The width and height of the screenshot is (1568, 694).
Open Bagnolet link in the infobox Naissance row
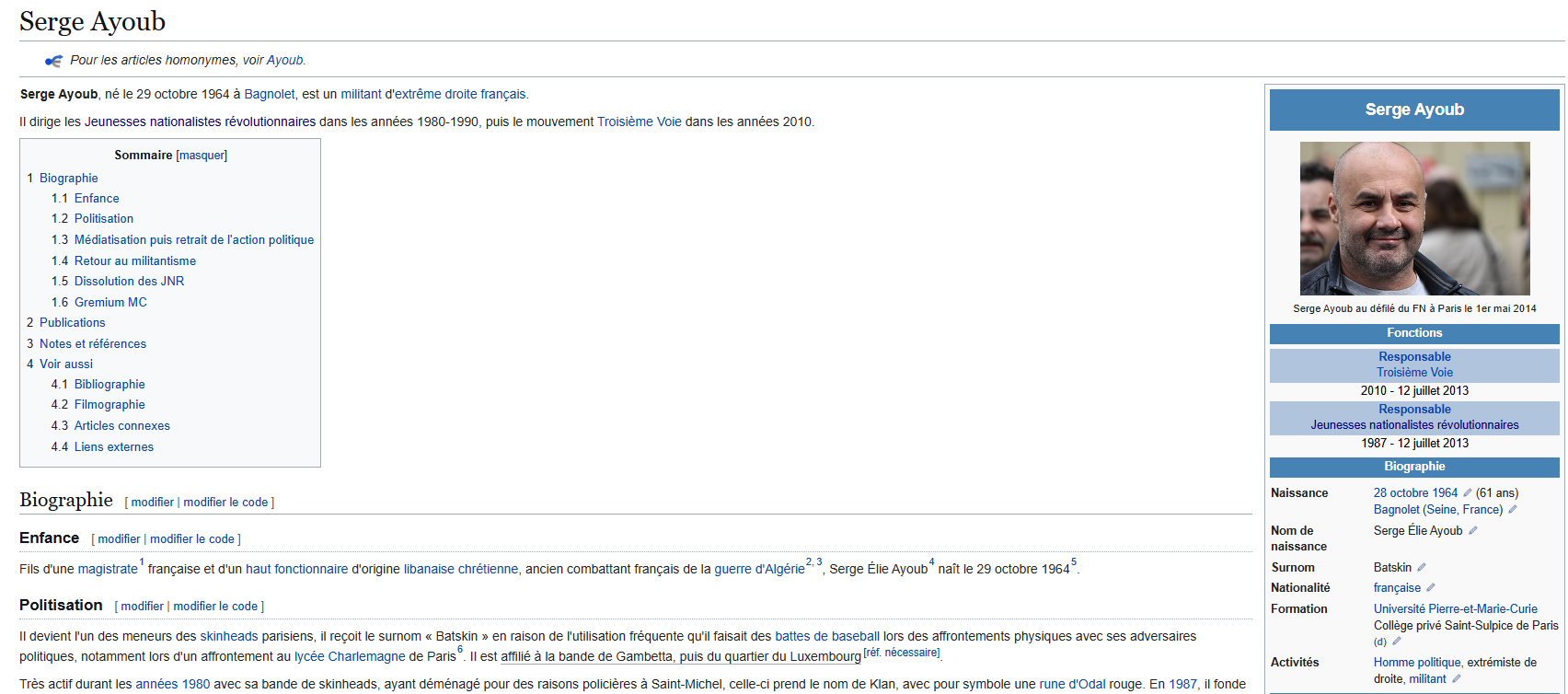click(1397, 510)
